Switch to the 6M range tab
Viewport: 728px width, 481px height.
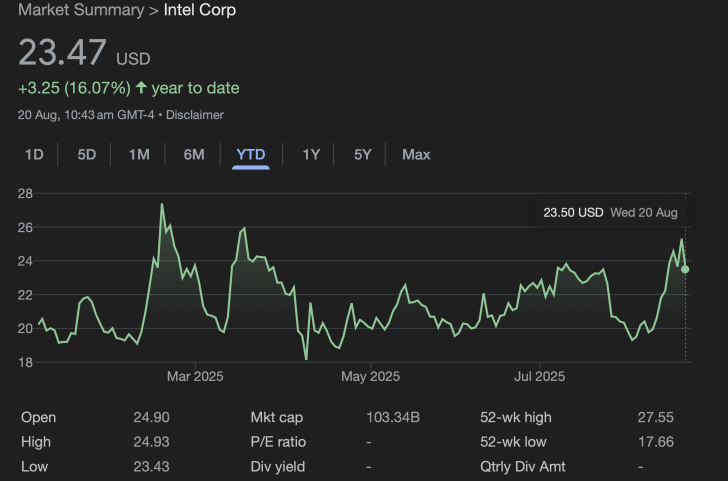[x=194, y=154]
